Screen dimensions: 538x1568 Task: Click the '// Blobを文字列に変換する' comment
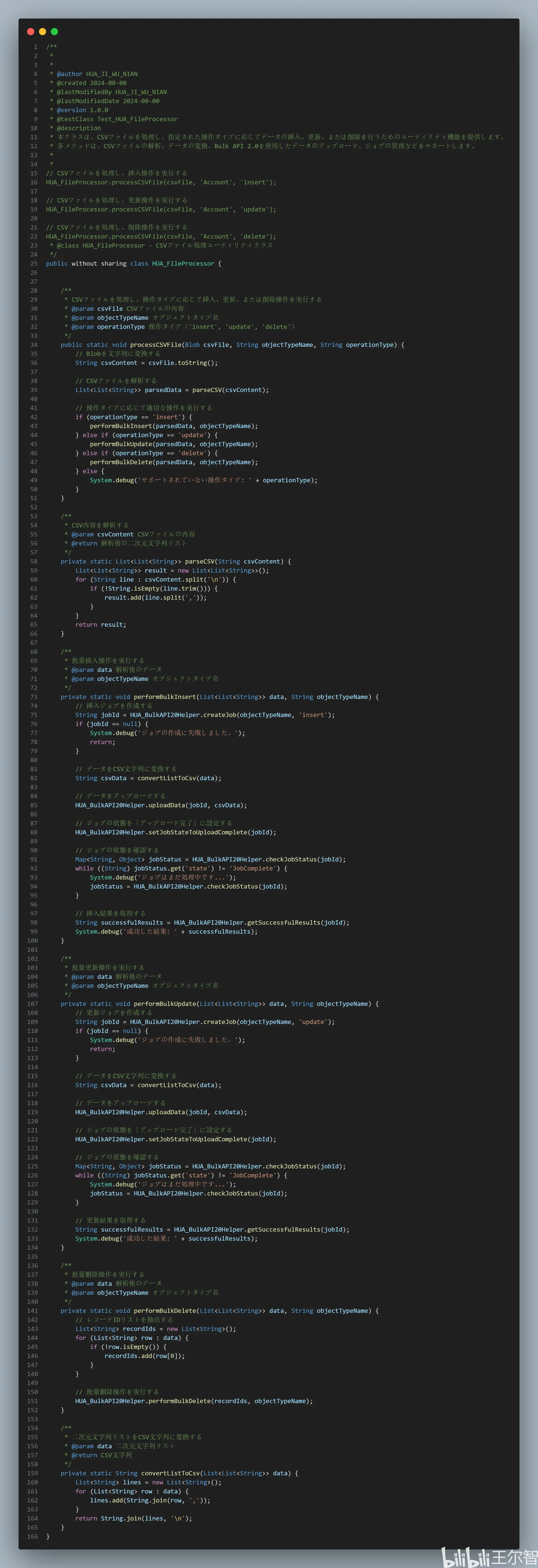coord(118,354)
